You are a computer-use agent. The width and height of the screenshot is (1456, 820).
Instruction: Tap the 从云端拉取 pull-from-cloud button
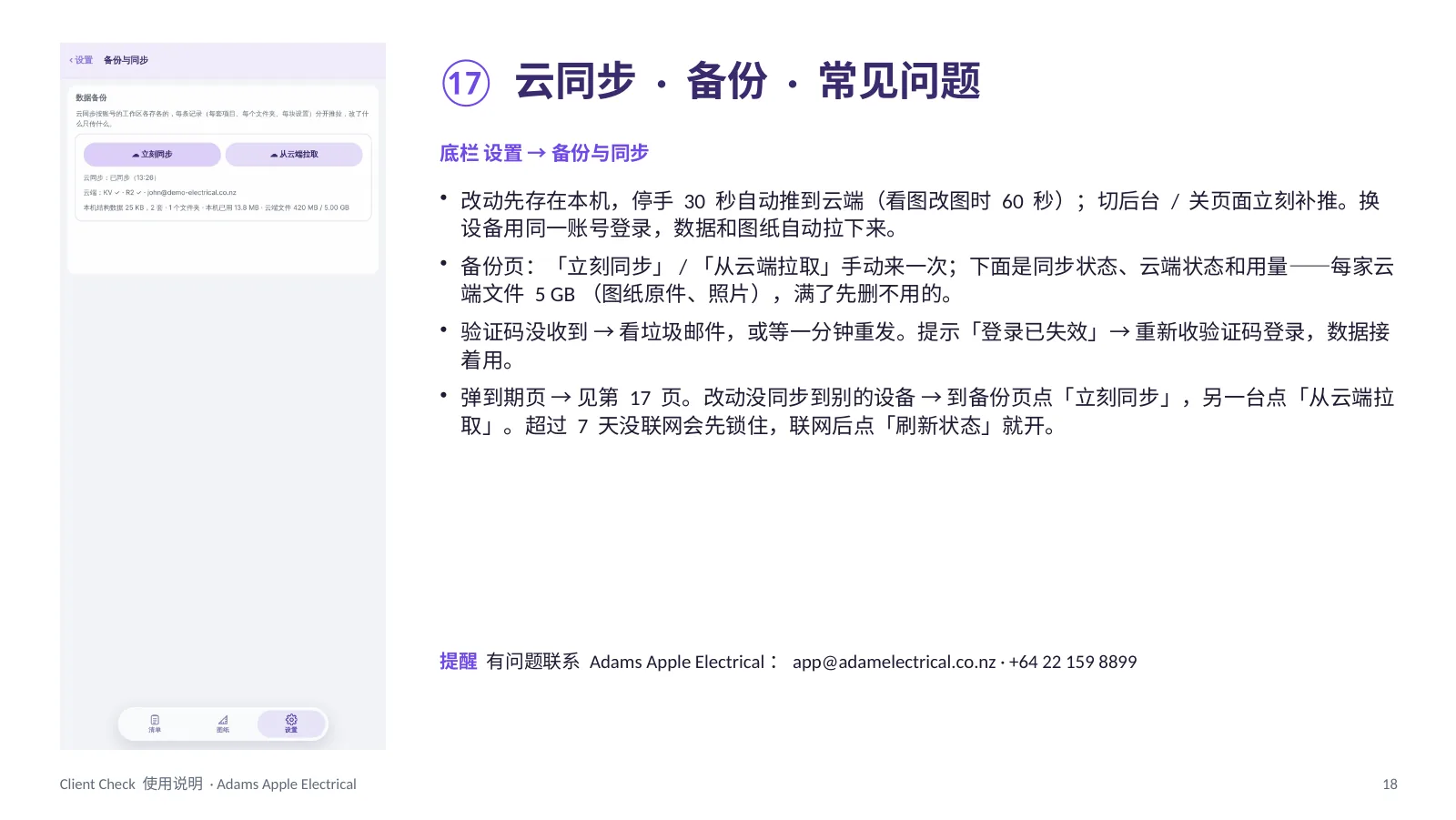(294, 155)
